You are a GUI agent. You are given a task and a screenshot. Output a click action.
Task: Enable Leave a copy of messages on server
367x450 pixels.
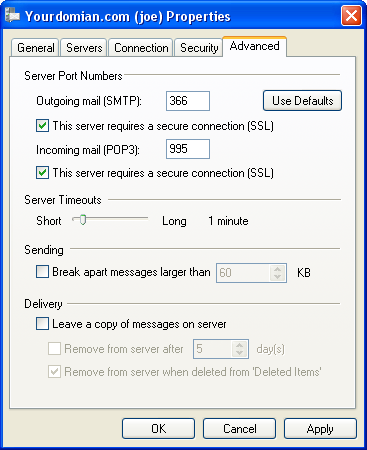pos(42,324)
